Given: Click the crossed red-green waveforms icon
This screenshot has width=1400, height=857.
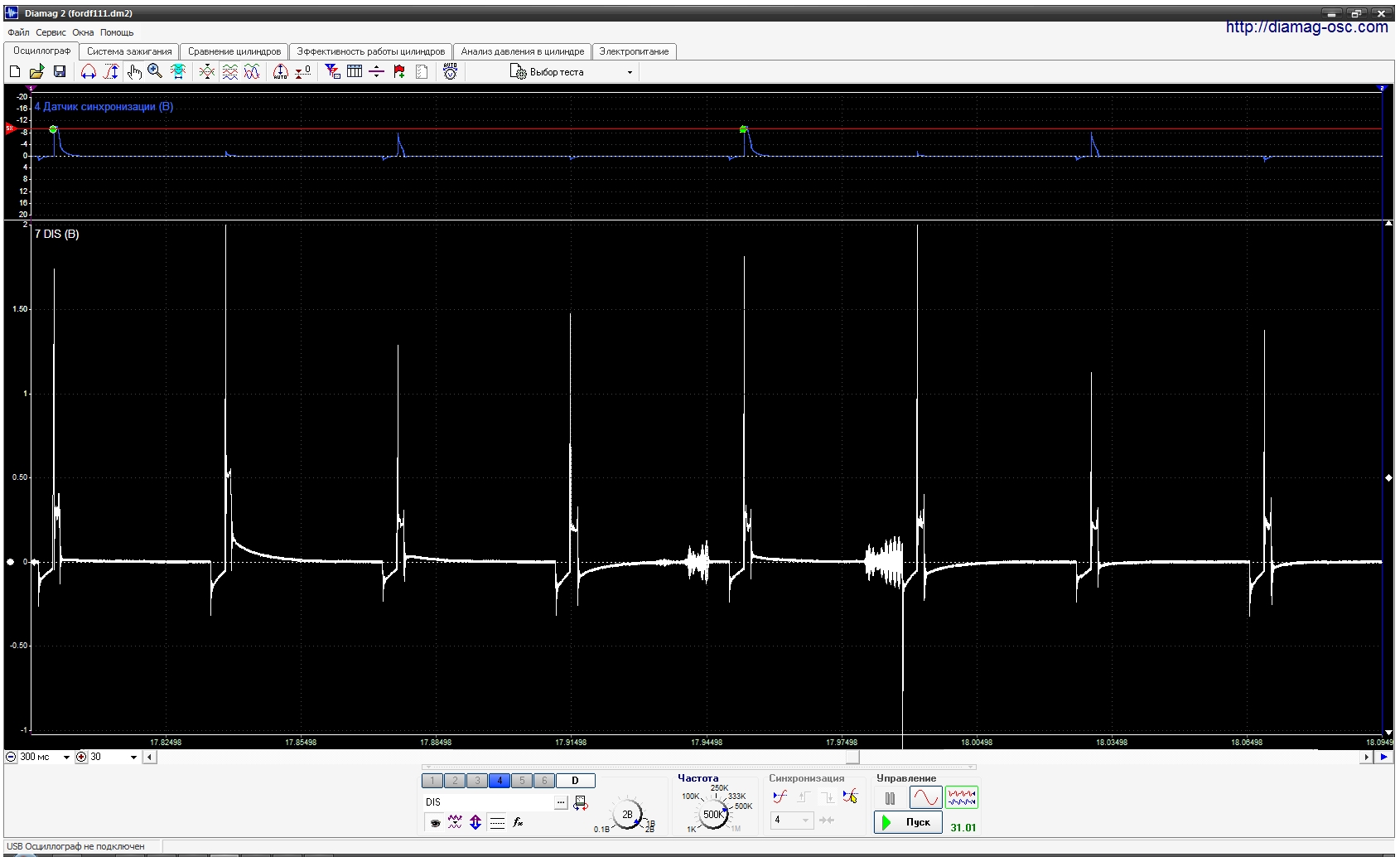Looking at the screenshot, I should [x=207, y=72].
